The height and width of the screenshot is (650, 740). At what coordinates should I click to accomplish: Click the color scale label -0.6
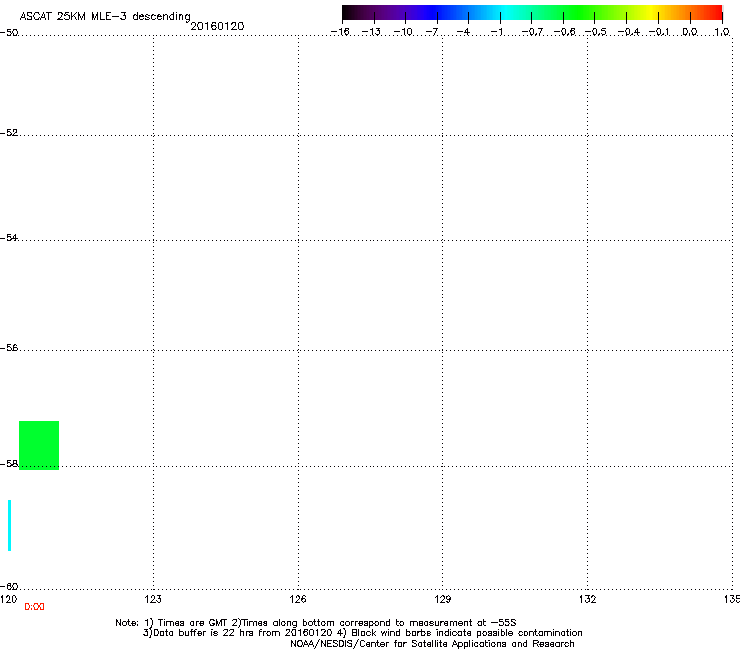click(564, 32)
